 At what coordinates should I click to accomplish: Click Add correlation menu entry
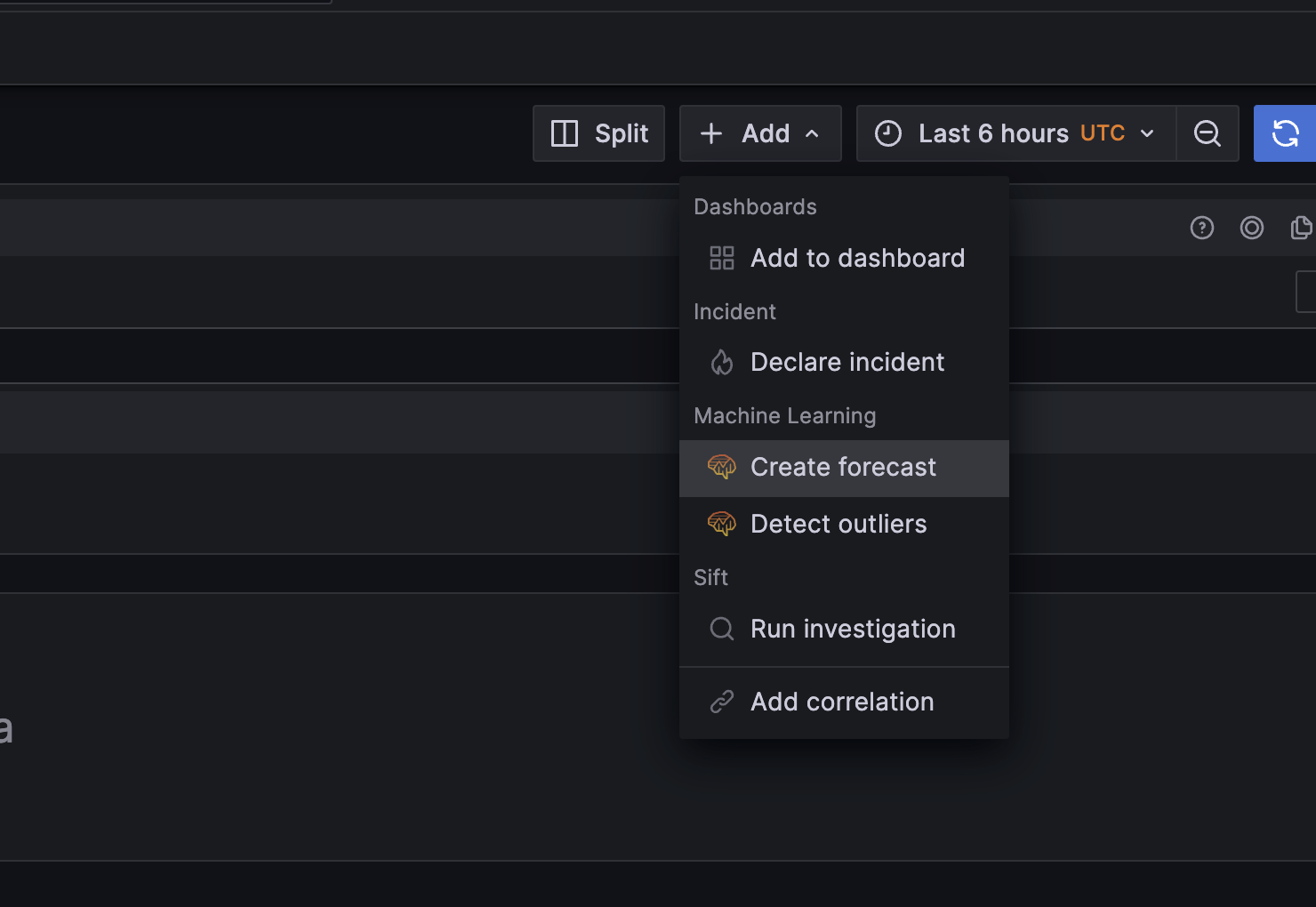tap(842, 702)
